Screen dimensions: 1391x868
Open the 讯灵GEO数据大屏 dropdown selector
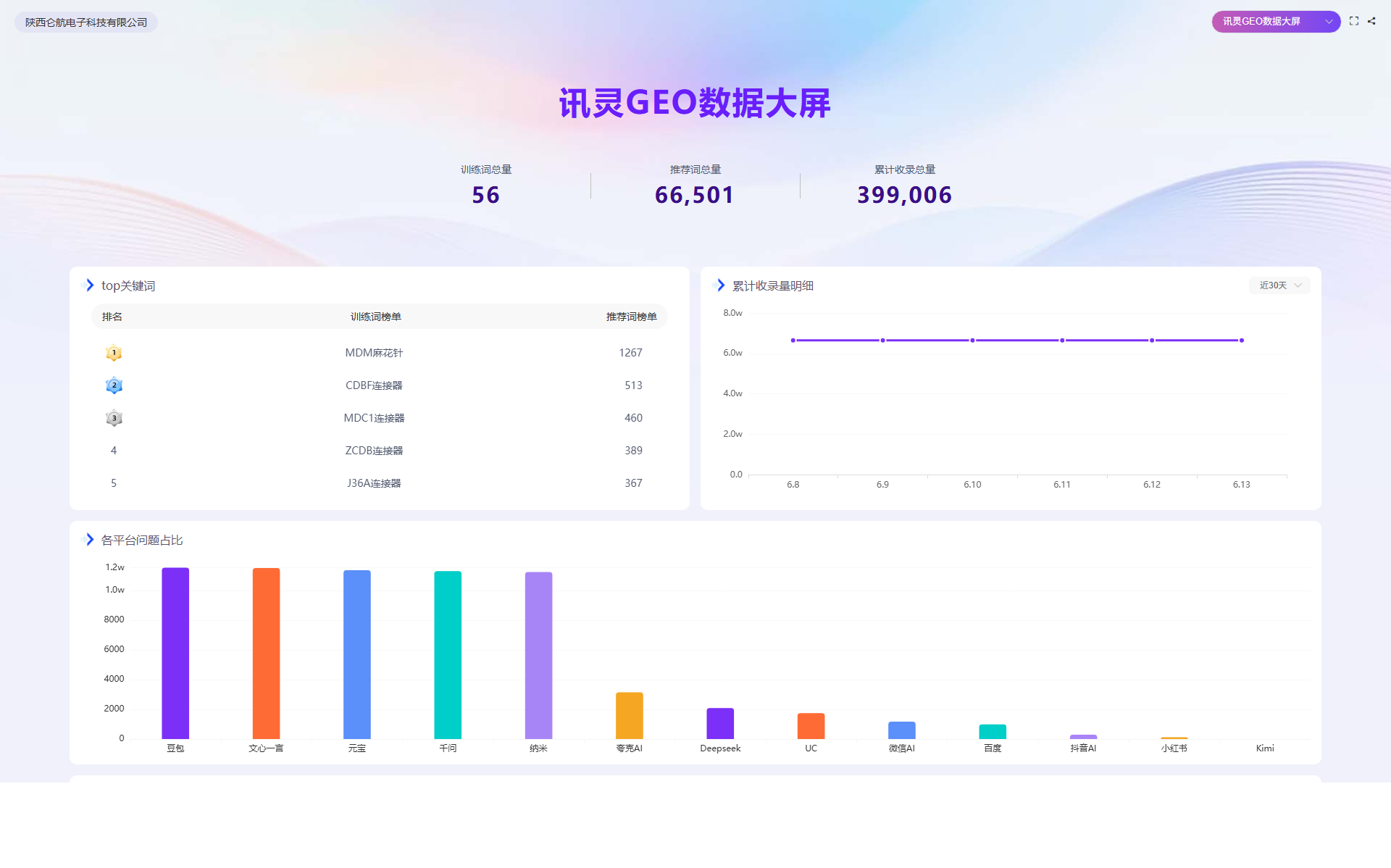coord(1276,22)
